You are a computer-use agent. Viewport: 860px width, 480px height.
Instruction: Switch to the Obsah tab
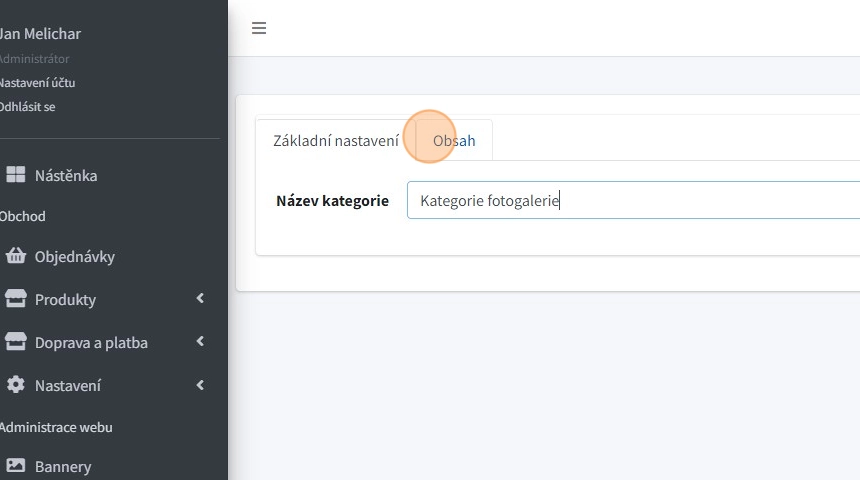pos(454,141)
